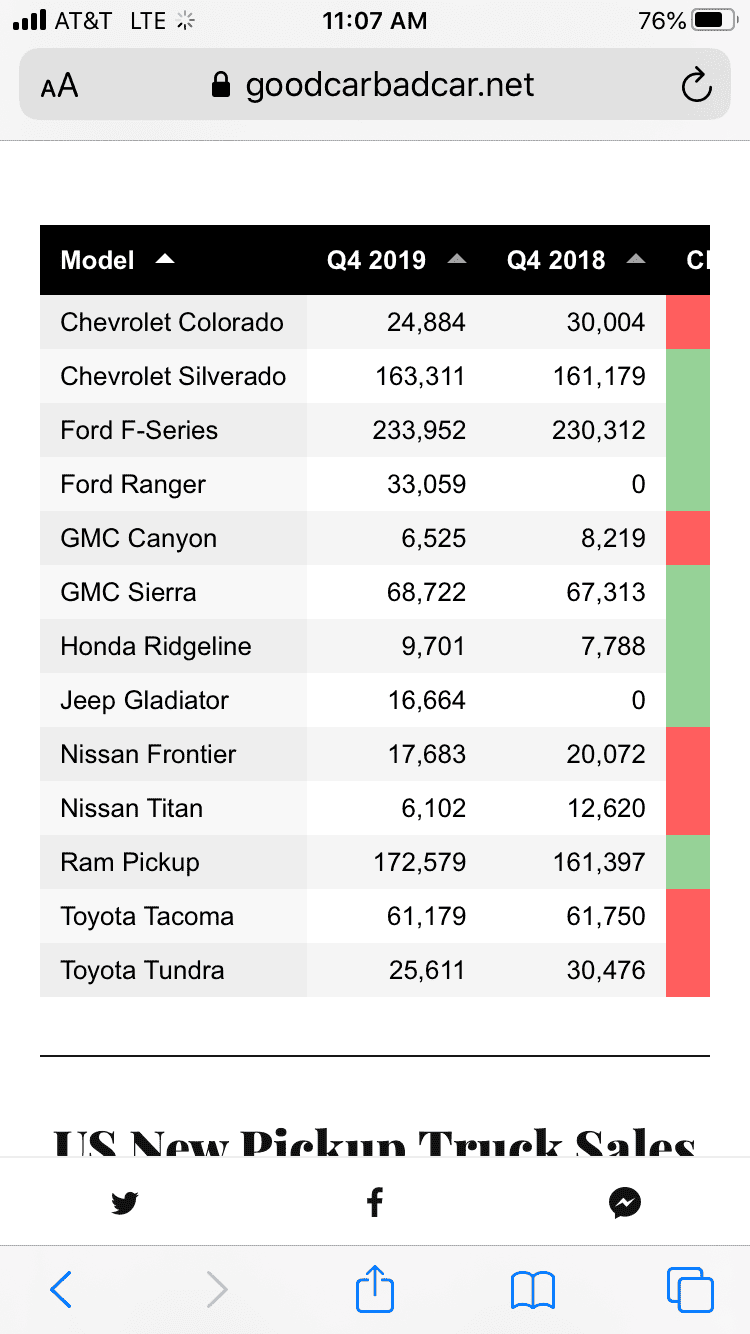Image resolution: width=750 pixels, height=1334 pixels.
Task: Share page via Messenger icon
Action: pyautogui.click(x=625, y=1203)
